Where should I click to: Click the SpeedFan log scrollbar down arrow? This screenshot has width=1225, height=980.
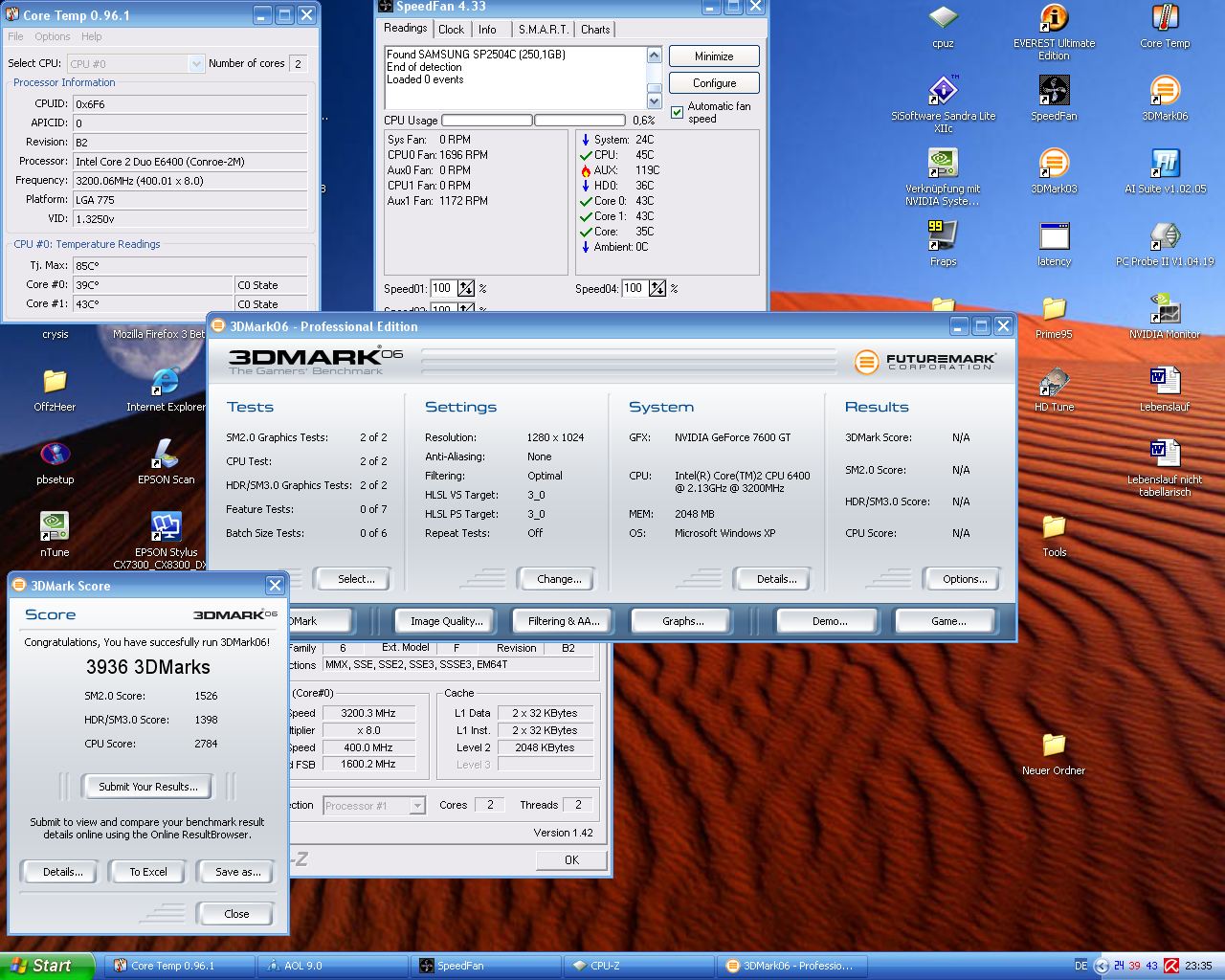[x=655, y=100]
